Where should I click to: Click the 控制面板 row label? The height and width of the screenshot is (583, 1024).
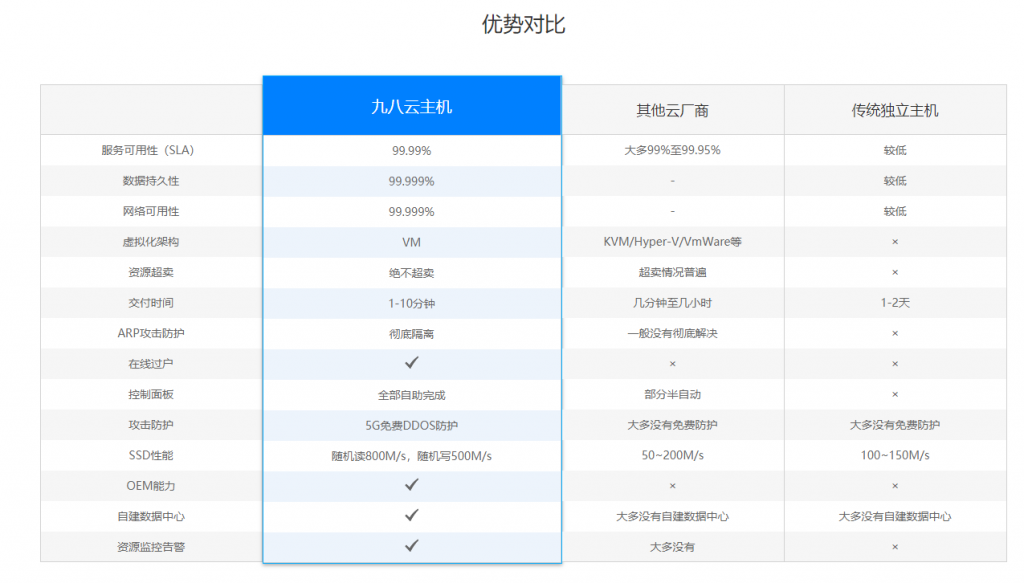click(x=151, y=394)
